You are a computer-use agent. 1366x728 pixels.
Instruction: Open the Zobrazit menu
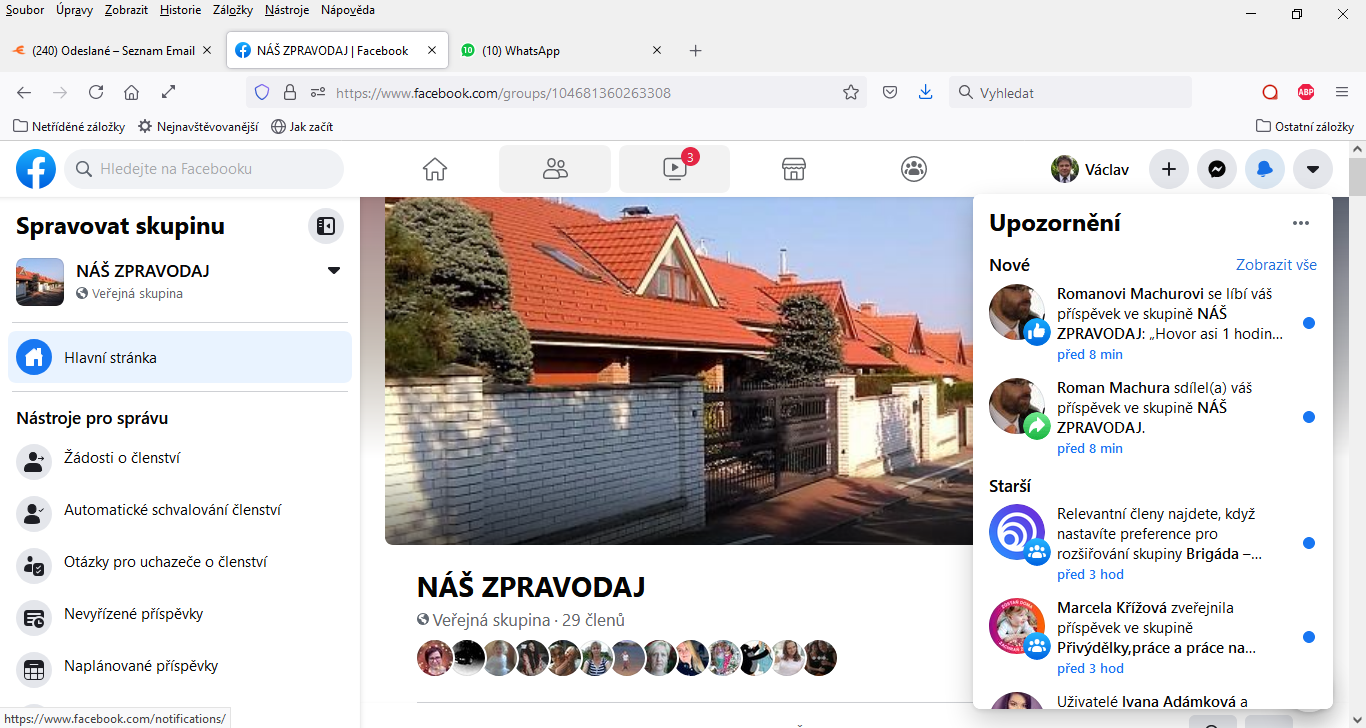(x=127, y=10)
